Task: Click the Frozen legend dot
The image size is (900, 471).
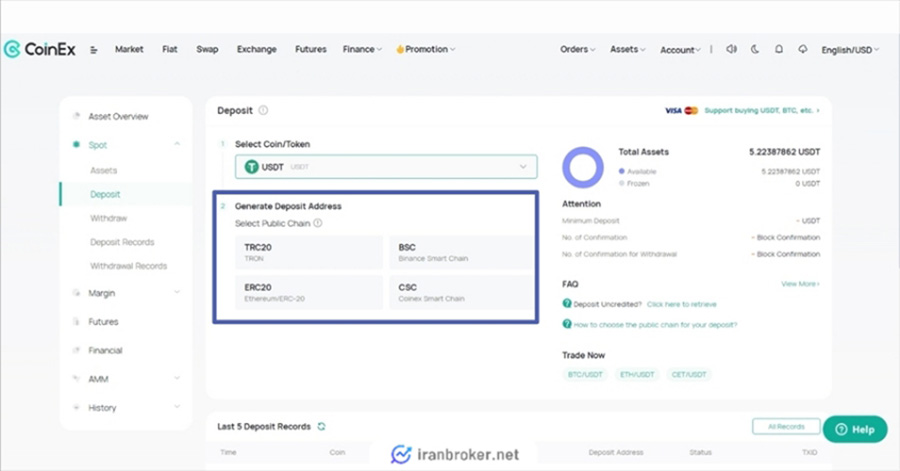Action: click(x=622, y=183)
